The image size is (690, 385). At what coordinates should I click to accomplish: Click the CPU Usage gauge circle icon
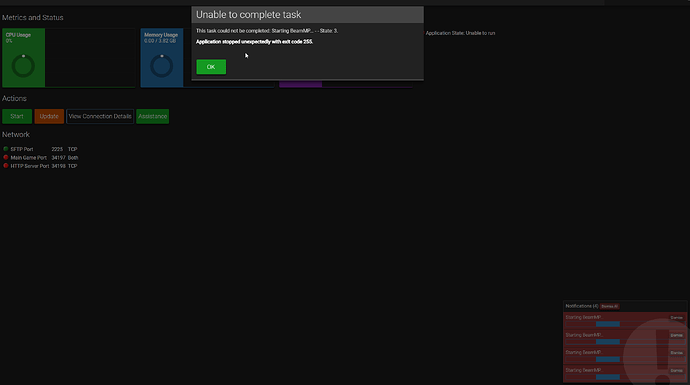point(23,66)
